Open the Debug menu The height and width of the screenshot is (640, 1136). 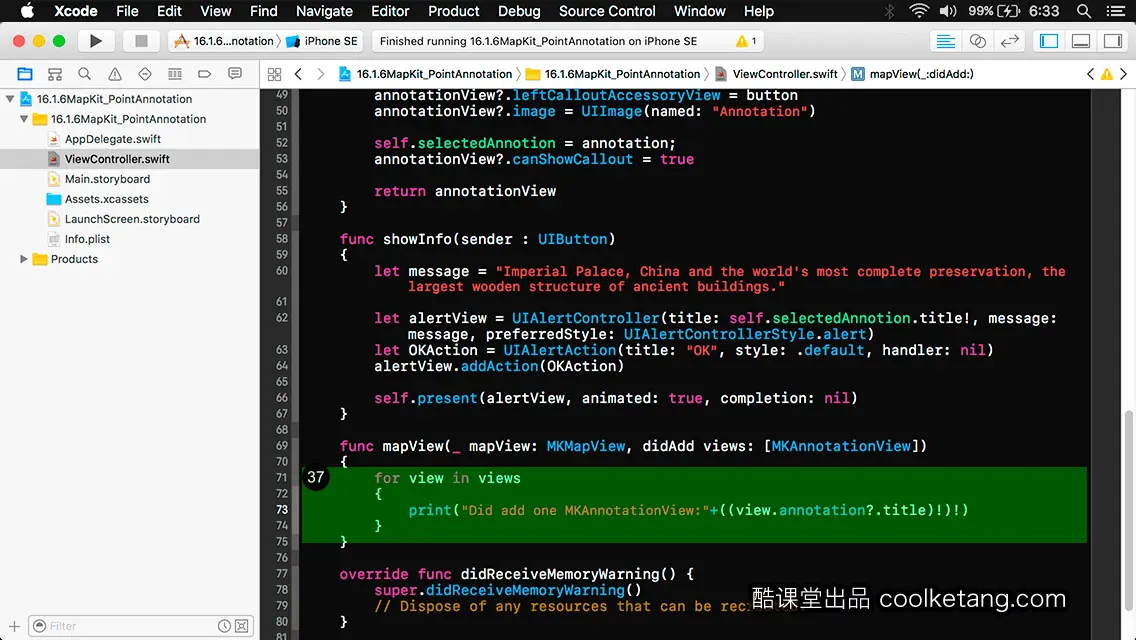click(x=519, y=11)
